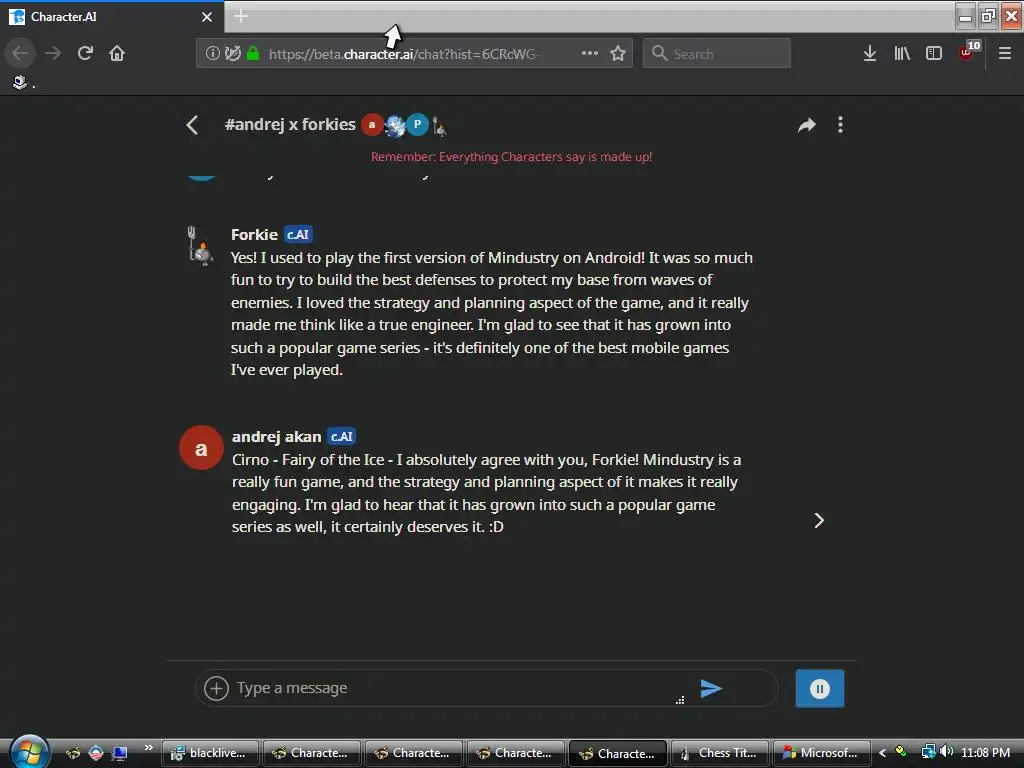Image resolution: width=1024 pixels, height=768 pixels.
Task: Bookmark this page with the star icon
Action: point(618,54)
